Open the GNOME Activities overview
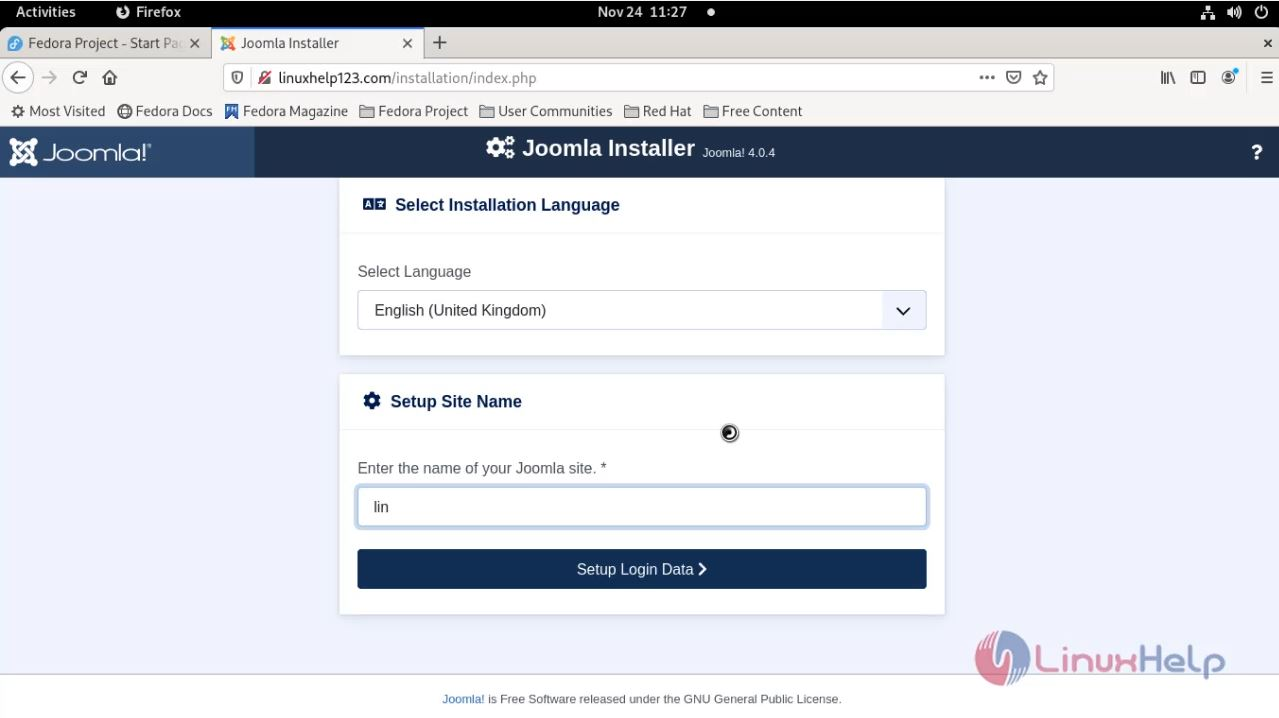 46,12
